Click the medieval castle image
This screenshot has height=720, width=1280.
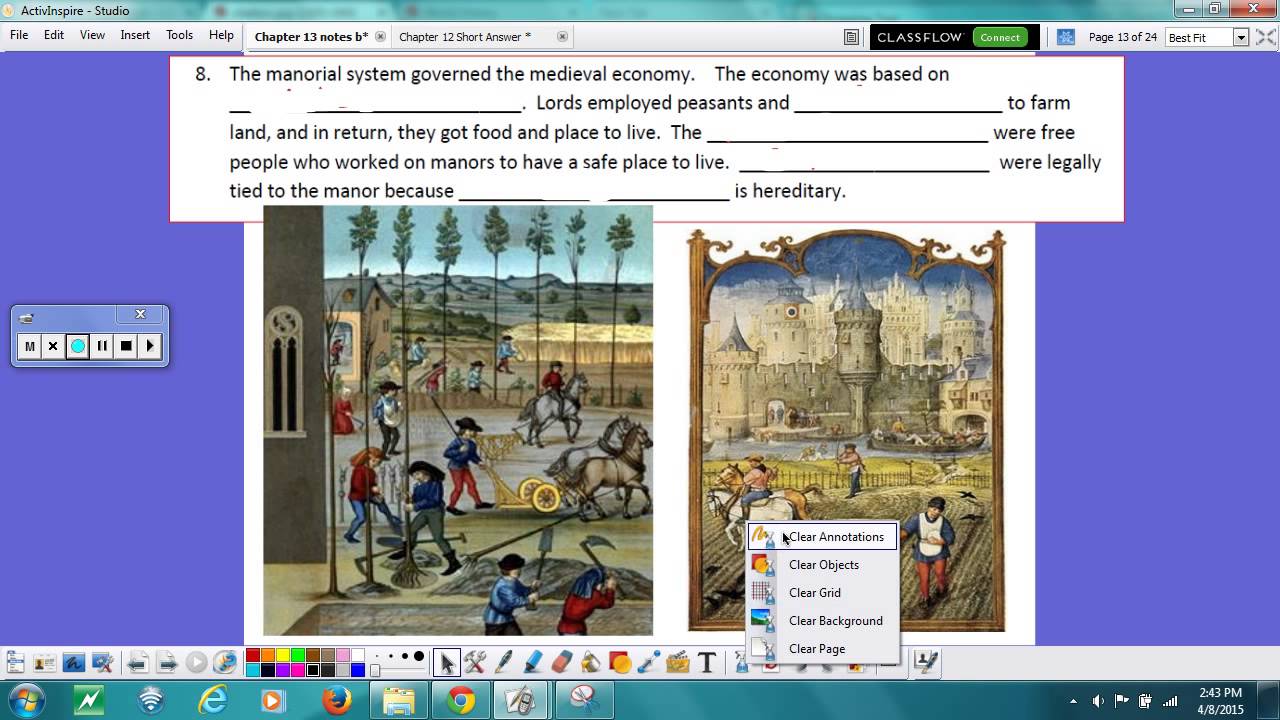[846, 430]
